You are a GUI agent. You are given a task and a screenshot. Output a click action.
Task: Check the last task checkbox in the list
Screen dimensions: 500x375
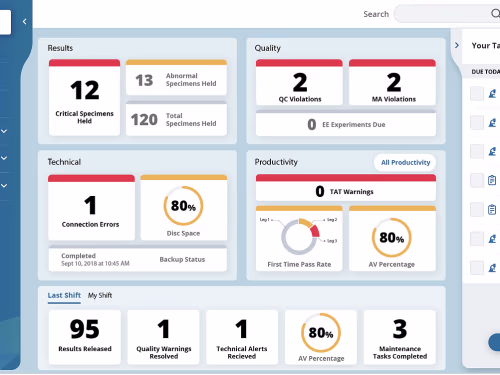(x=477, y=268)
